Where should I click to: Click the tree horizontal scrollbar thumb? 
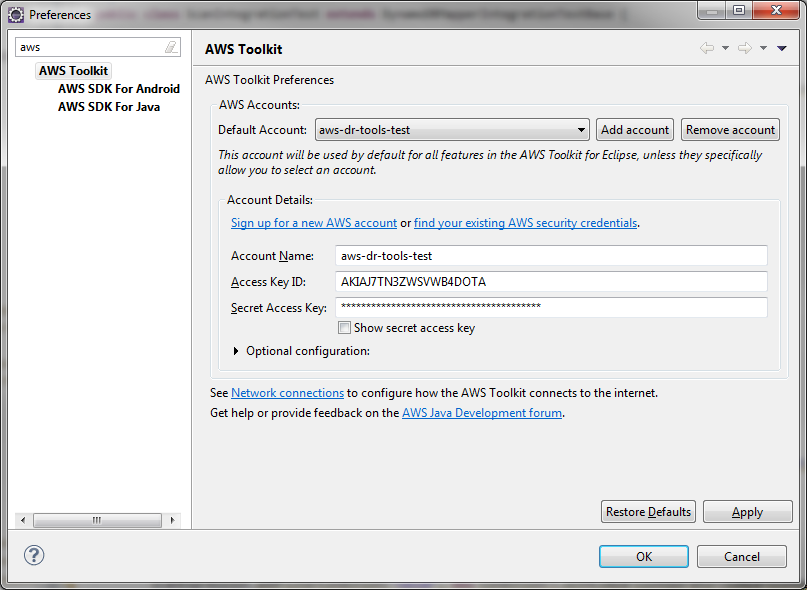(97, 520)
